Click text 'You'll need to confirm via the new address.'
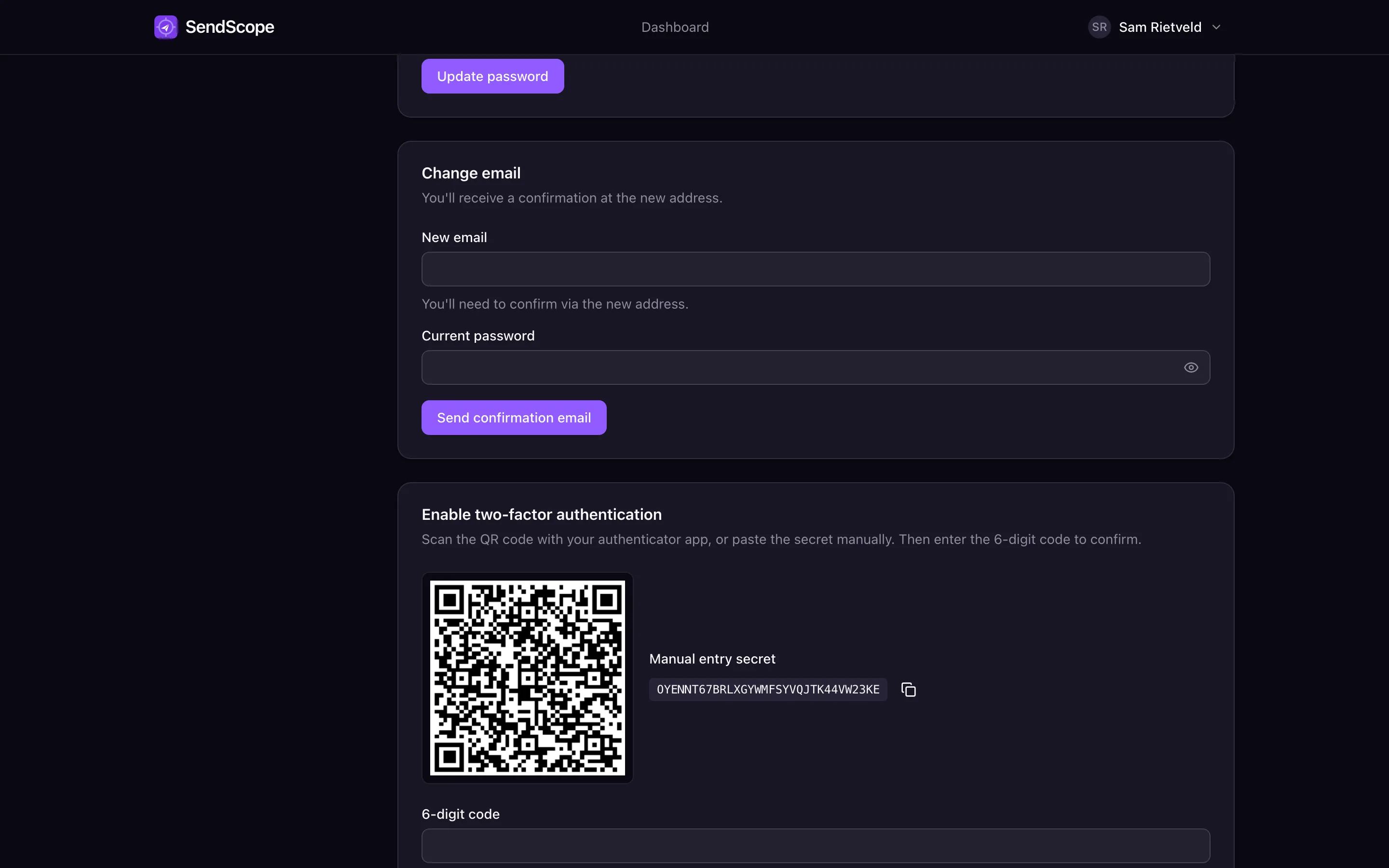1389x868 pixels. click(555, 304)
